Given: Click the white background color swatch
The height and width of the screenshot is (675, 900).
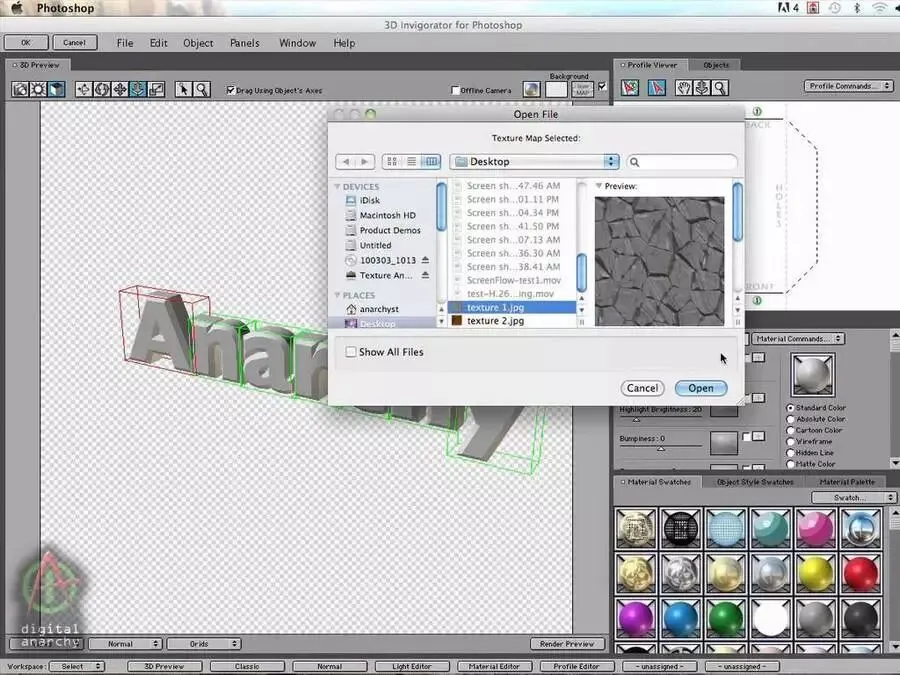Looking at the screenshot, I should point(556,90).
